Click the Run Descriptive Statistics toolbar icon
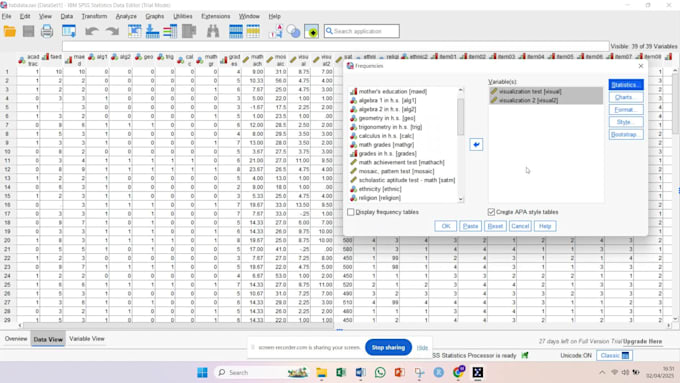Image resolution: width=680 pixels, height=383 pixels. point(189,31)
